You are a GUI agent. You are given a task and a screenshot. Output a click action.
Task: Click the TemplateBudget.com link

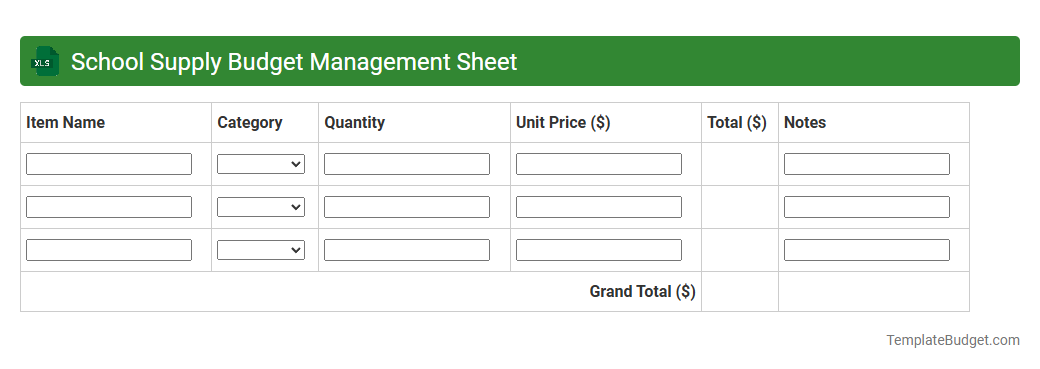(x=952, y=340)
